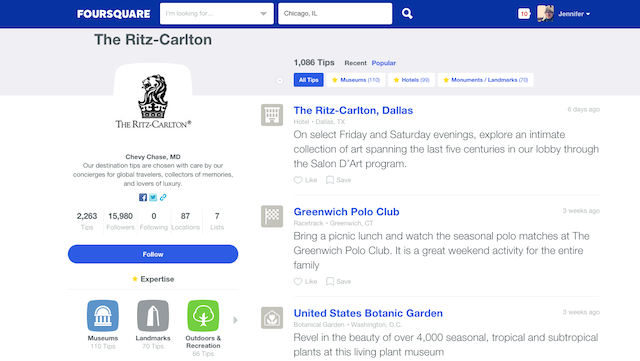The image size is (640, 361).
Task: Open The Ritz-Carlton Twitter link
Action: pyautogui.click(x=153, y=197)
